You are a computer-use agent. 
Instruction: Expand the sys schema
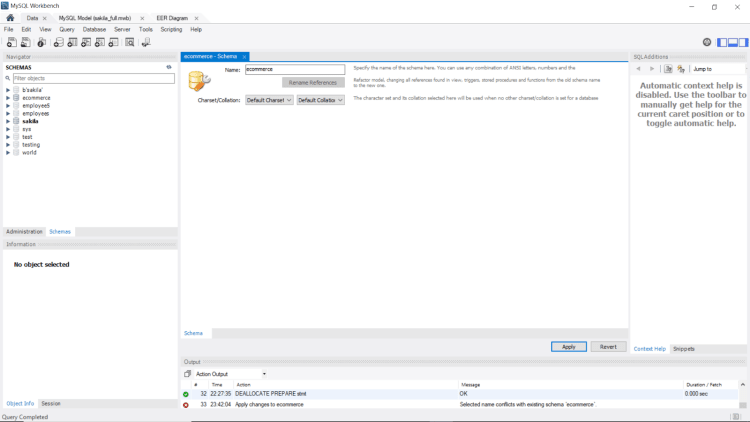pos(8,129)
